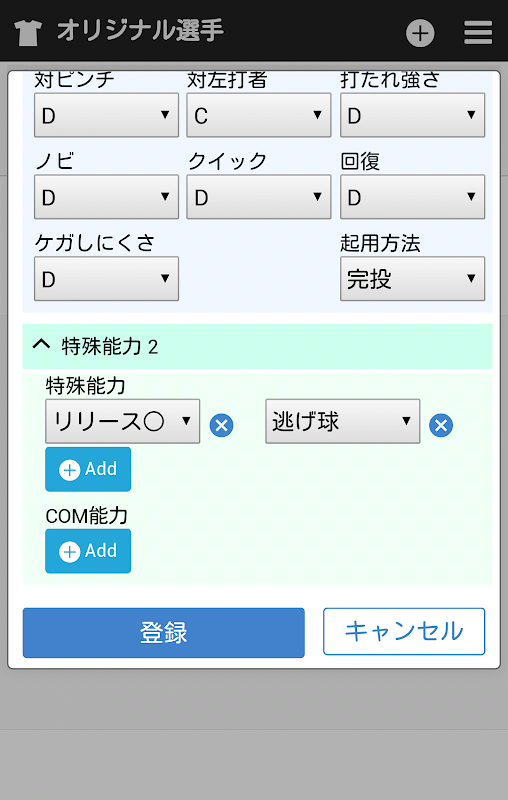This screenshot has height=800, width=508.
Task: Change the 逃げ球 ability selection
Action: pos(342,421)
